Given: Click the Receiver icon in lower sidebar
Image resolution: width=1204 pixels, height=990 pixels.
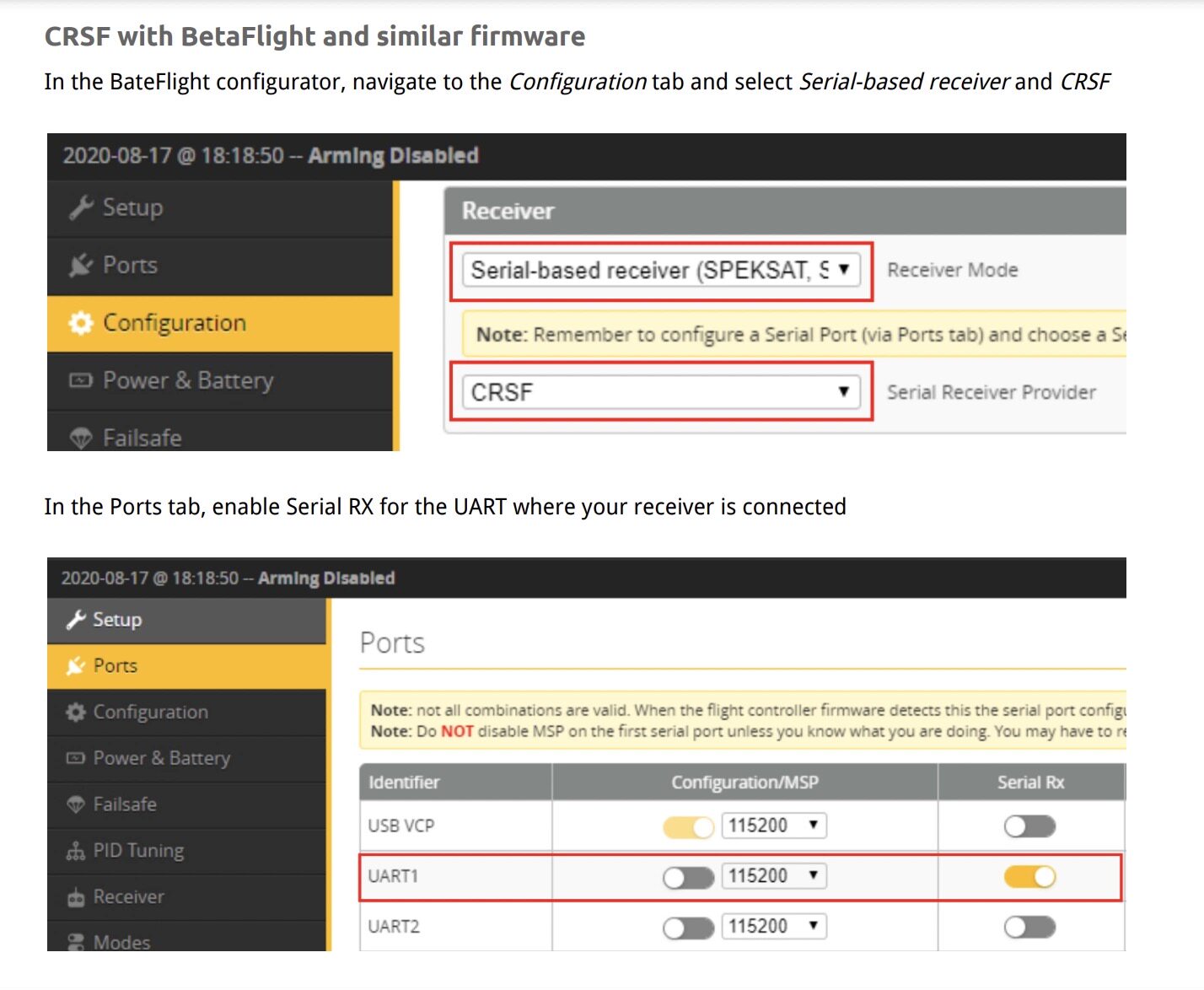Looking at the screenshot, I should pos(76,897).
